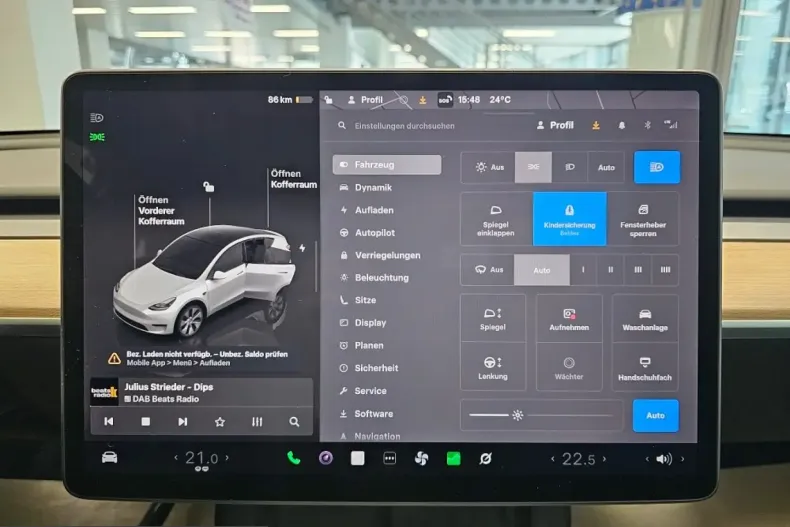Viewport: 790px width, 527px height.
Task: Tap the speaker volume icon
Action: tap(664, 459)
